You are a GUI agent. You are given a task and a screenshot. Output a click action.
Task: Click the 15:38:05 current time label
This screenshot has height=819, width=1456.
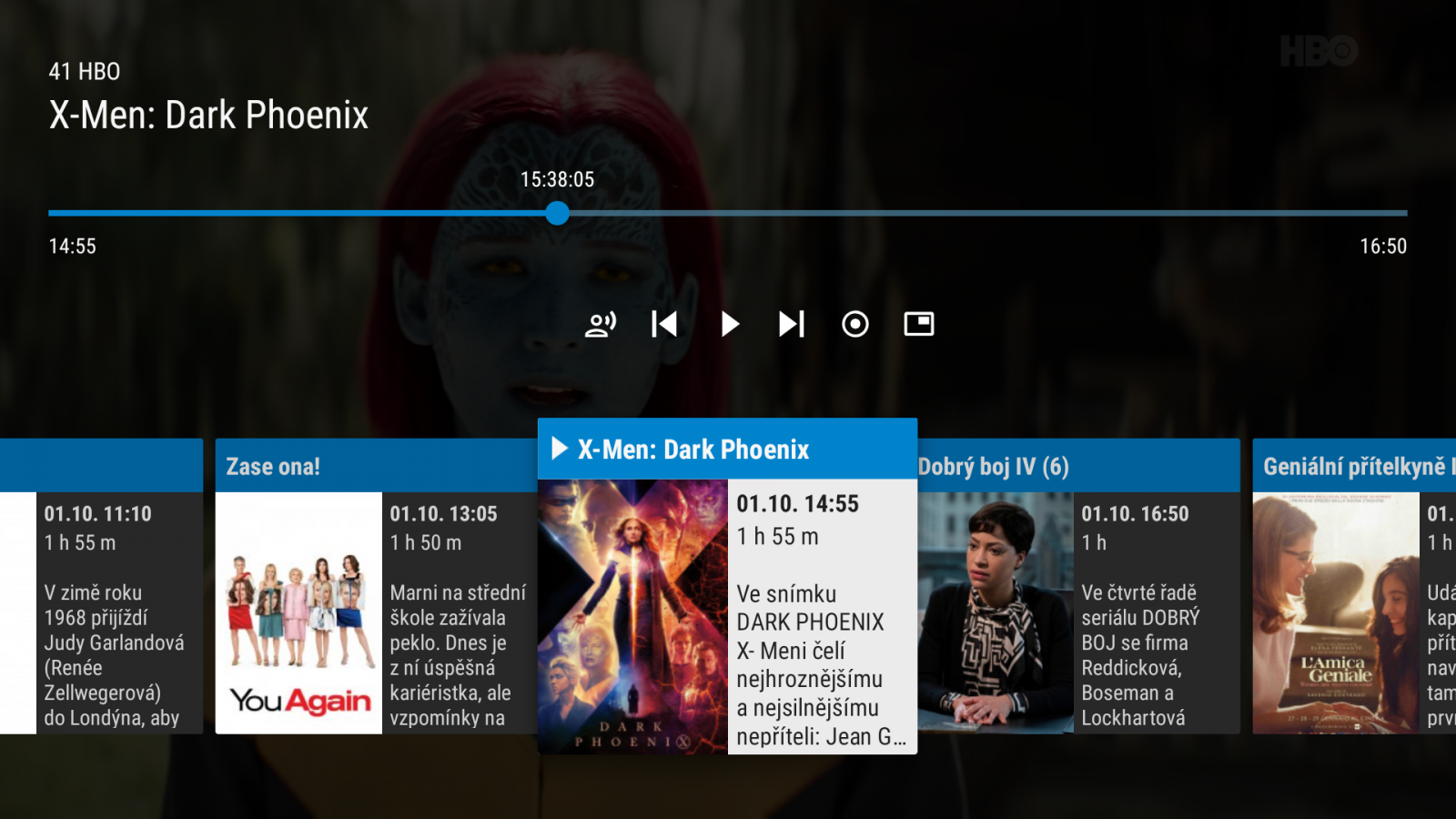tap(557, 179)
